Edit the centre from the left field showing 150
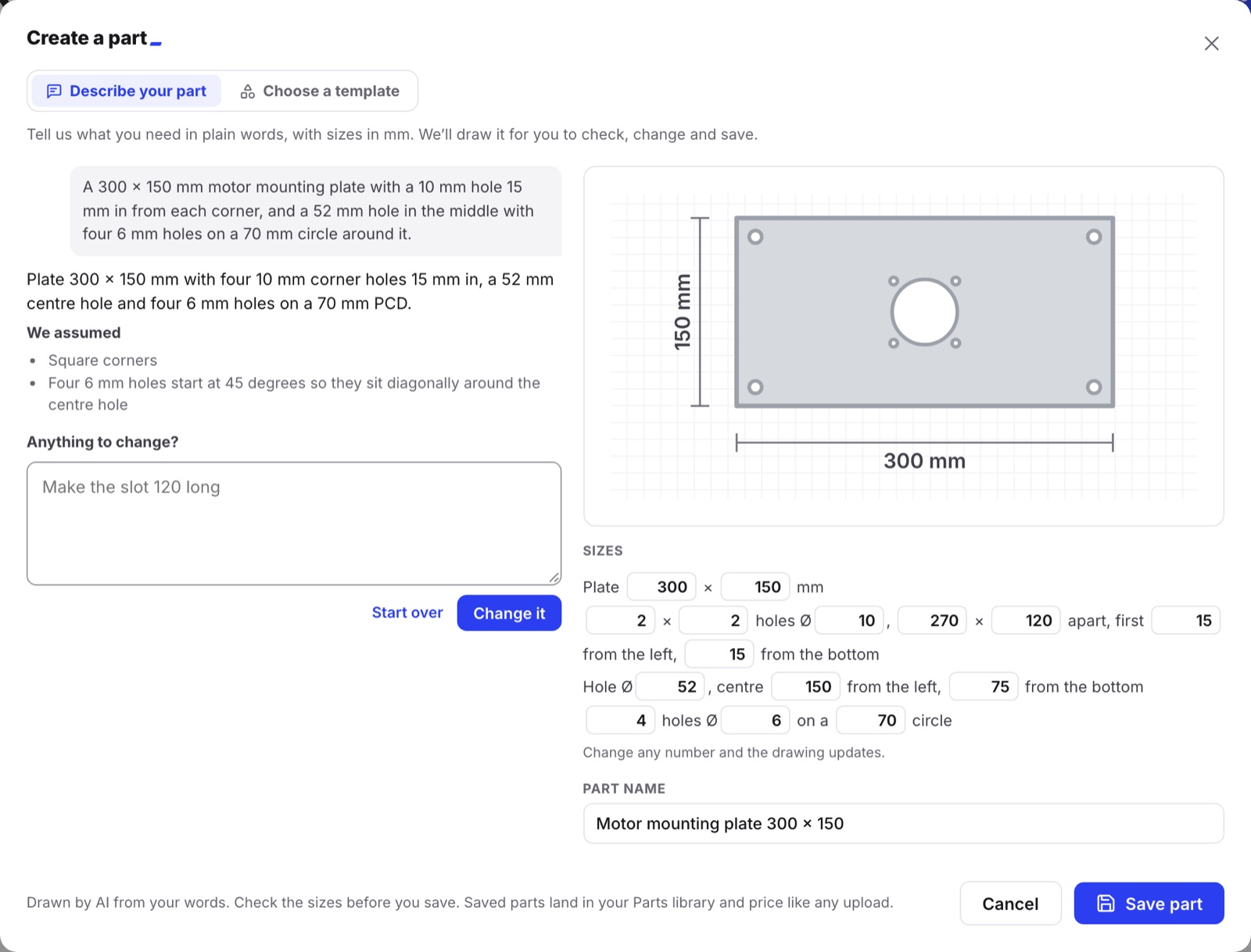The width and height of the screenshot is (1251, 952). tap(806, 687)
